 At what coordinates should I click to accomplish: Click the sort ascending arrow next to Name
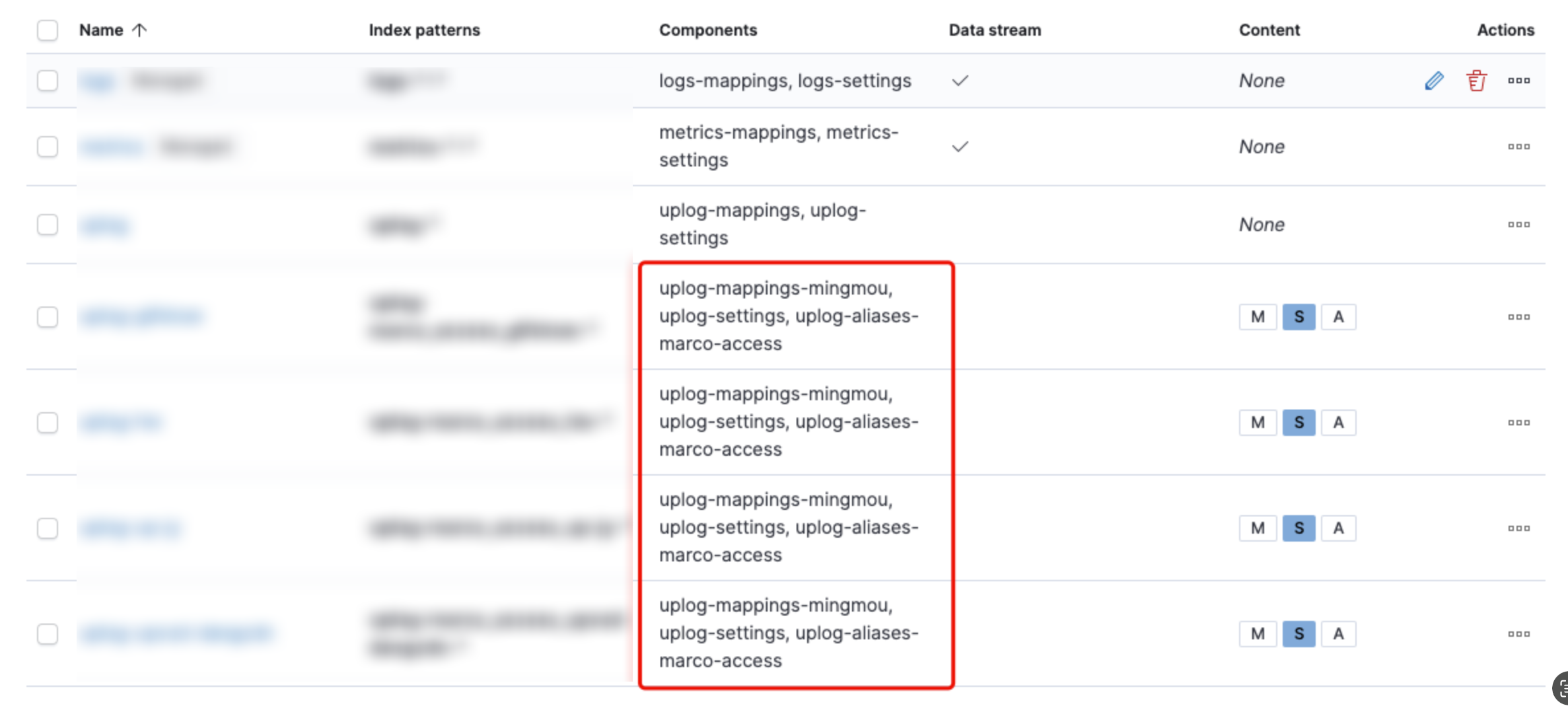click(x=139, y=30)
